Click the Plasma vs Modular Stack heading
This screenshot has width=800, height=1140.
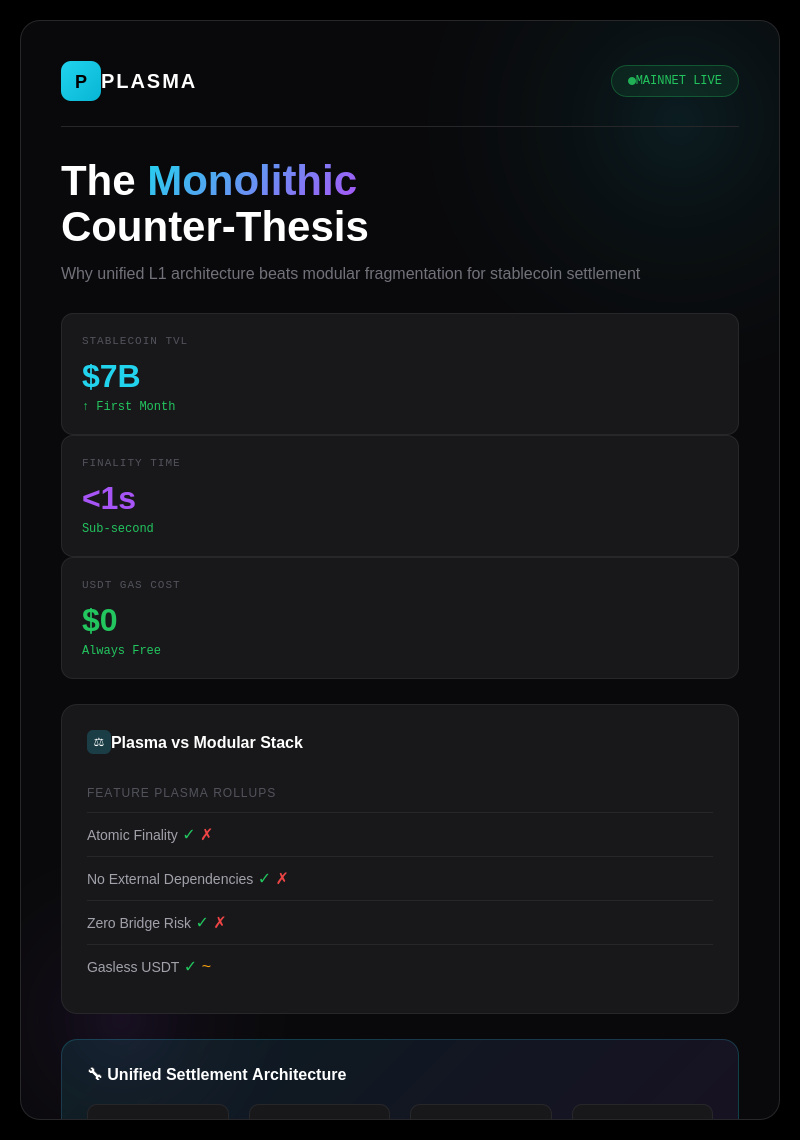pyautogui.click(x=207, y=743)
